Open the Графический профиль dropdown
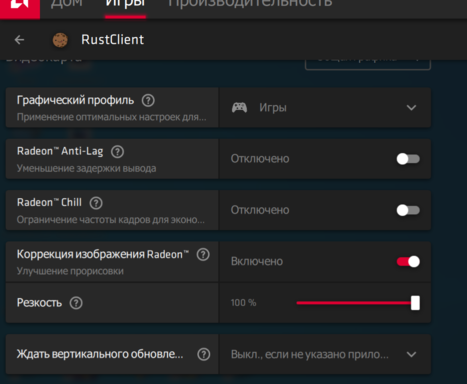 coord(325,108)
